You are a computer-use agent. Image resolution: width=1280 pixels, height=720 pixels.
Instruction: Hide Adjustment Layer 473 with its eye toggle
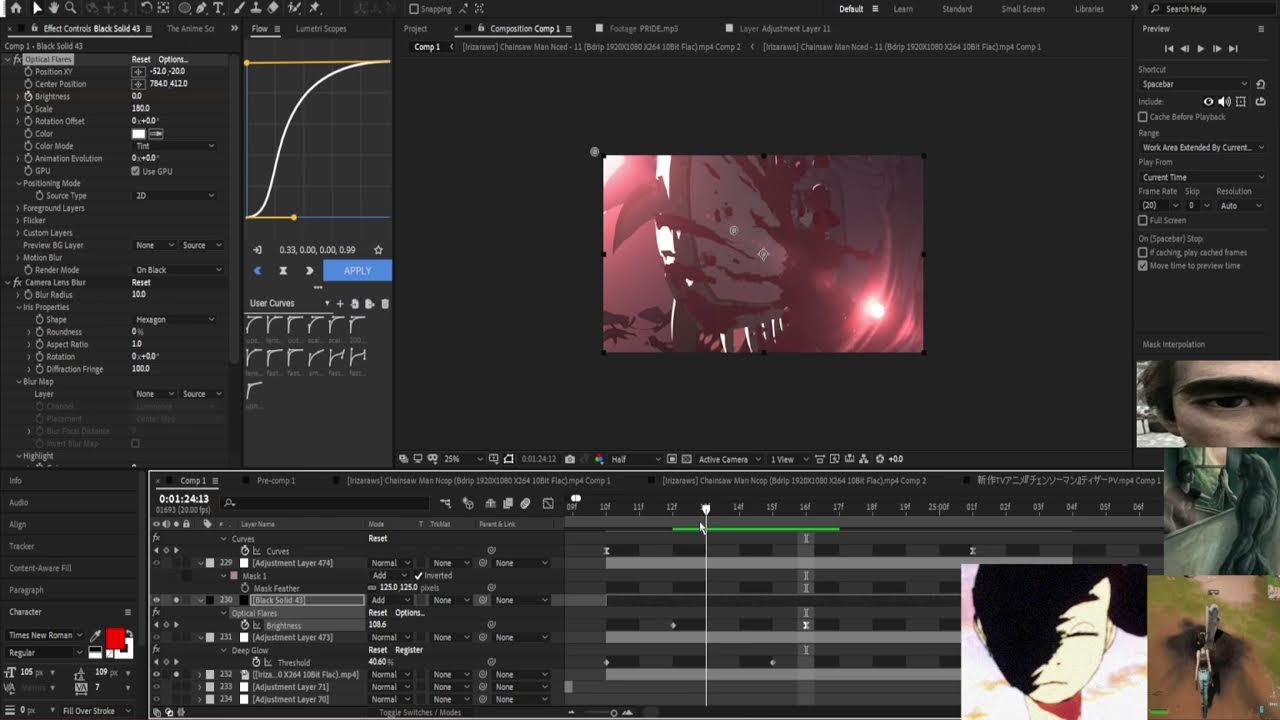coord(156,637)
